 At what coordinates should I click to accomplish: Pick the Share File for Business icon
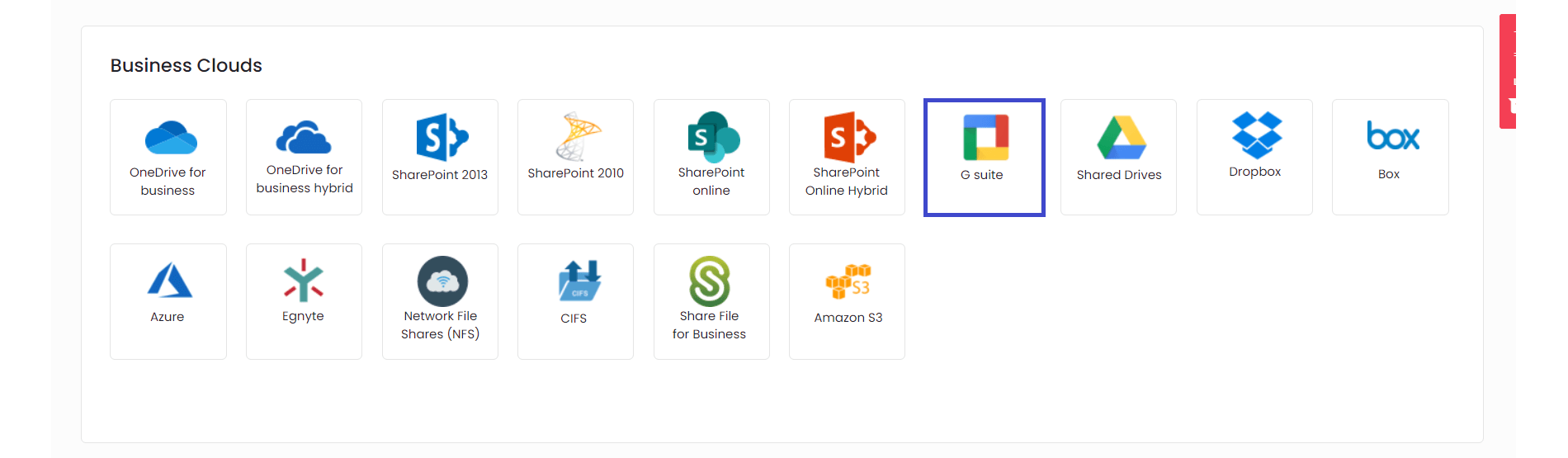coord(710,281)
